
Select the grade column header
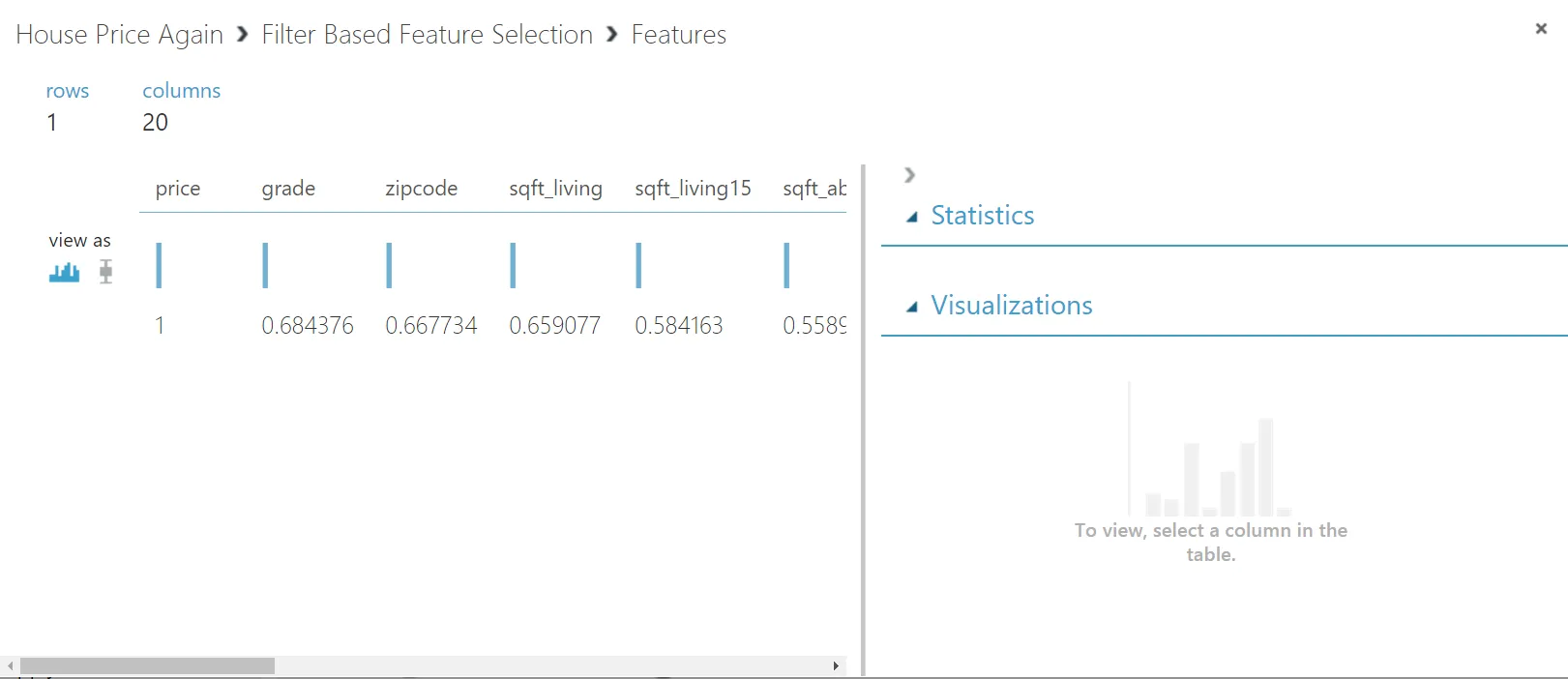(x=288, y=189)
